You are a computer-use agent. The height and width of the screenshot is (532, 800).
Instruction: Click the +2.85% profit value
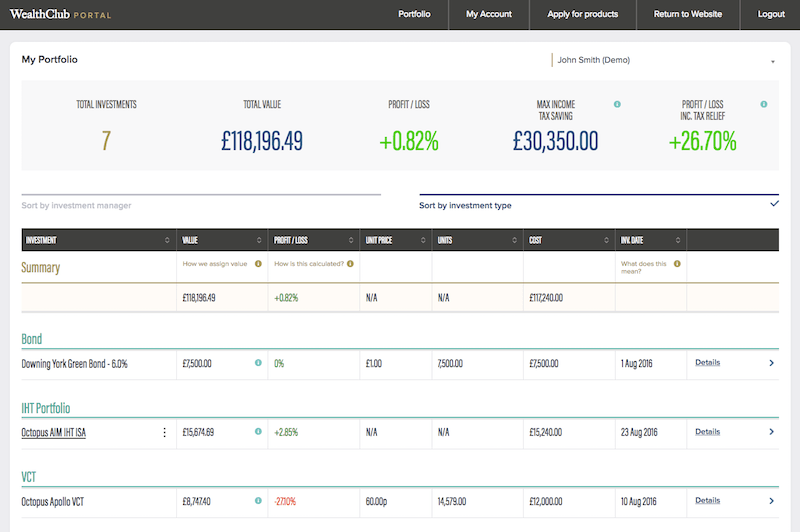click(286, 433)
